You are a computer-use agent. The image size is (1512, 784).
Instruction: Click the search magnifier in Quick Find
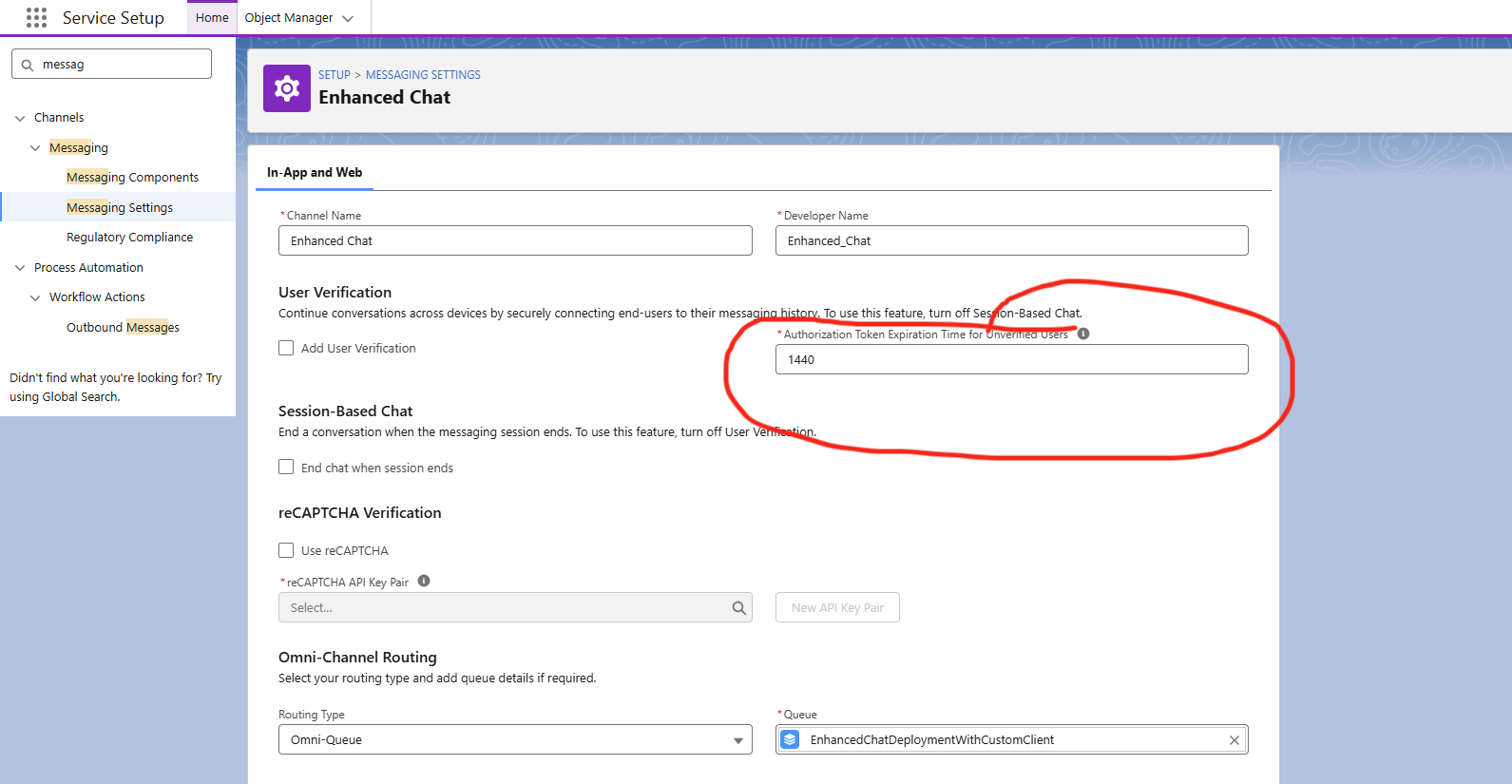coord(28,65)
